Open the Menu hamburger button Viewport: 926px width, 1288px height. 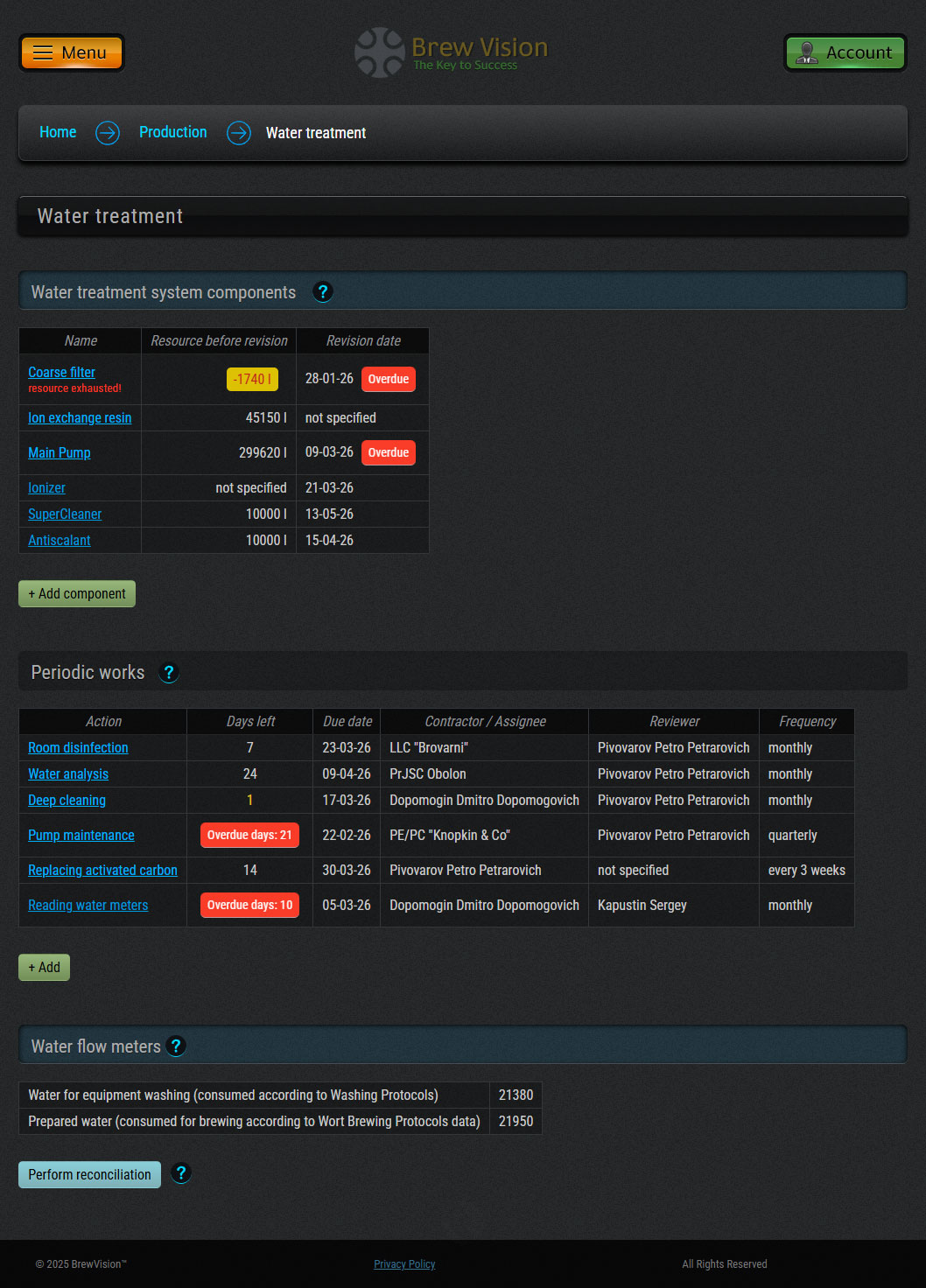(72, 52)
